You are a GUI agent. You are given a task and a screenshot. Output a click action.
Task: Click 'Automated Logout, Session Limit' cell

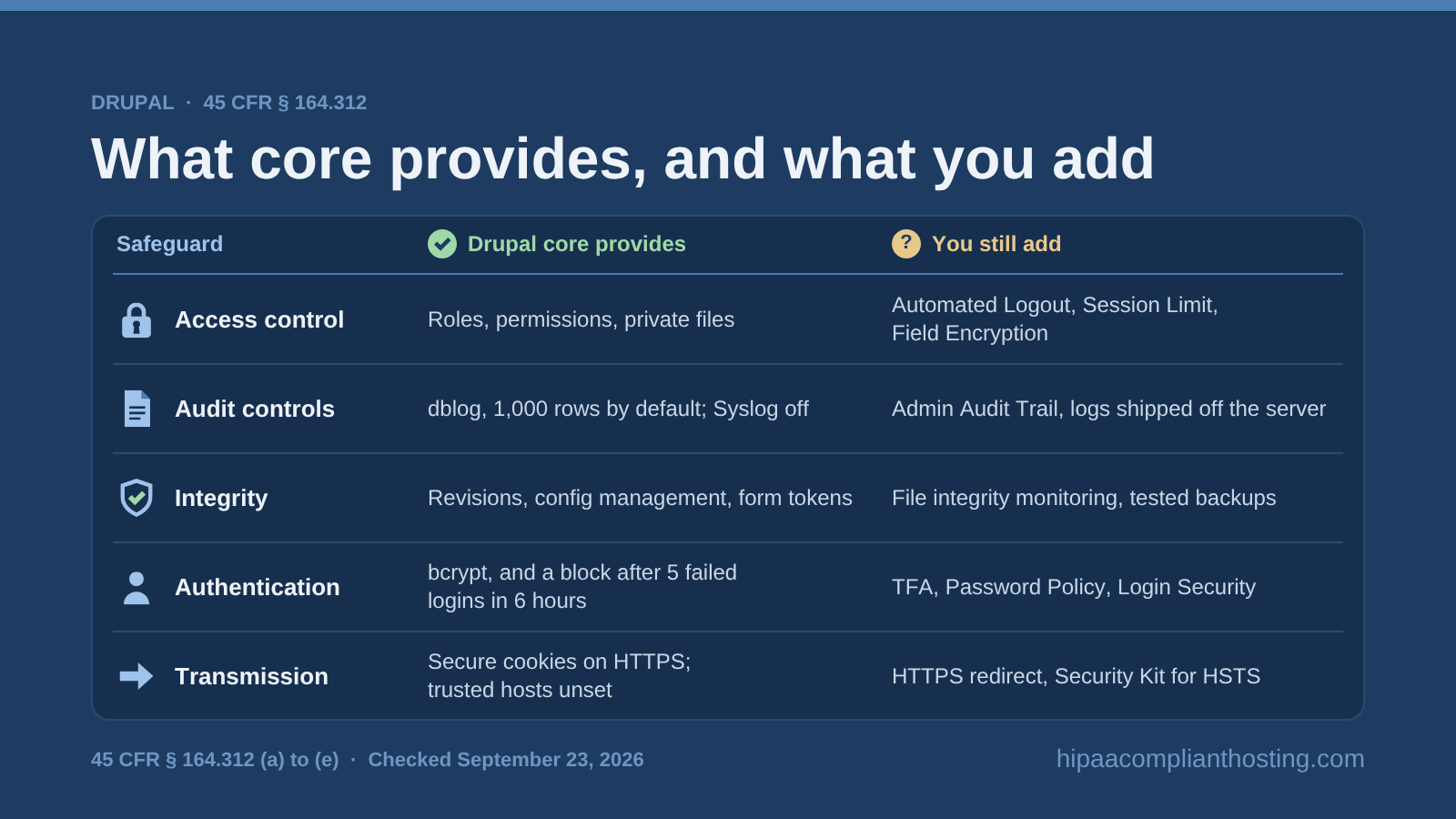tap(1055, 319)
